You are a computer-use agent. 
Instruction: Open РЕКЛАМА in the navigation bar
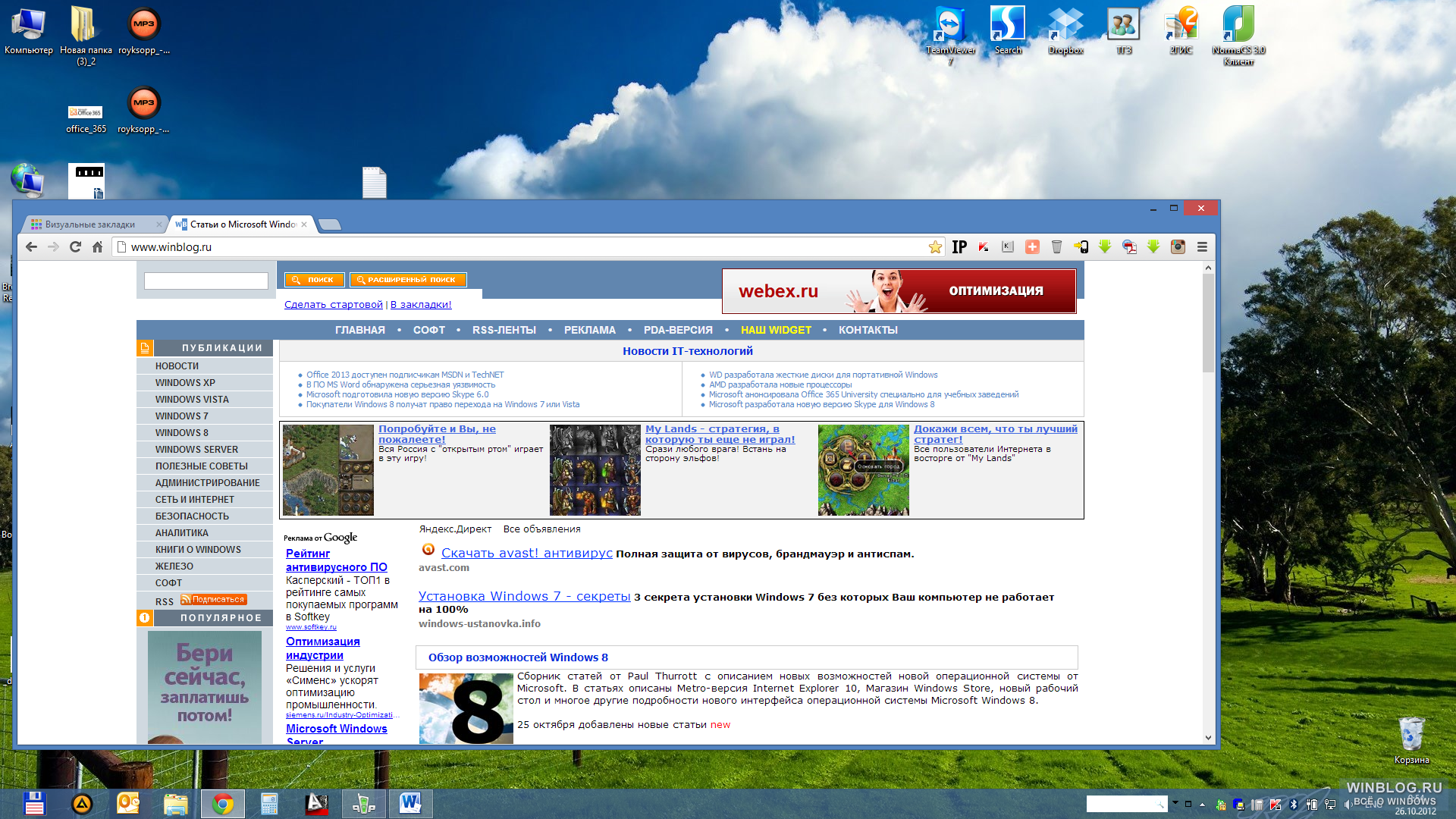point(590,331)
